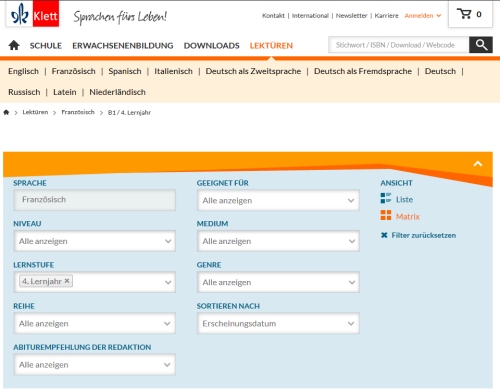Click the Filter zurücksetzen X icon

[384, 235]
